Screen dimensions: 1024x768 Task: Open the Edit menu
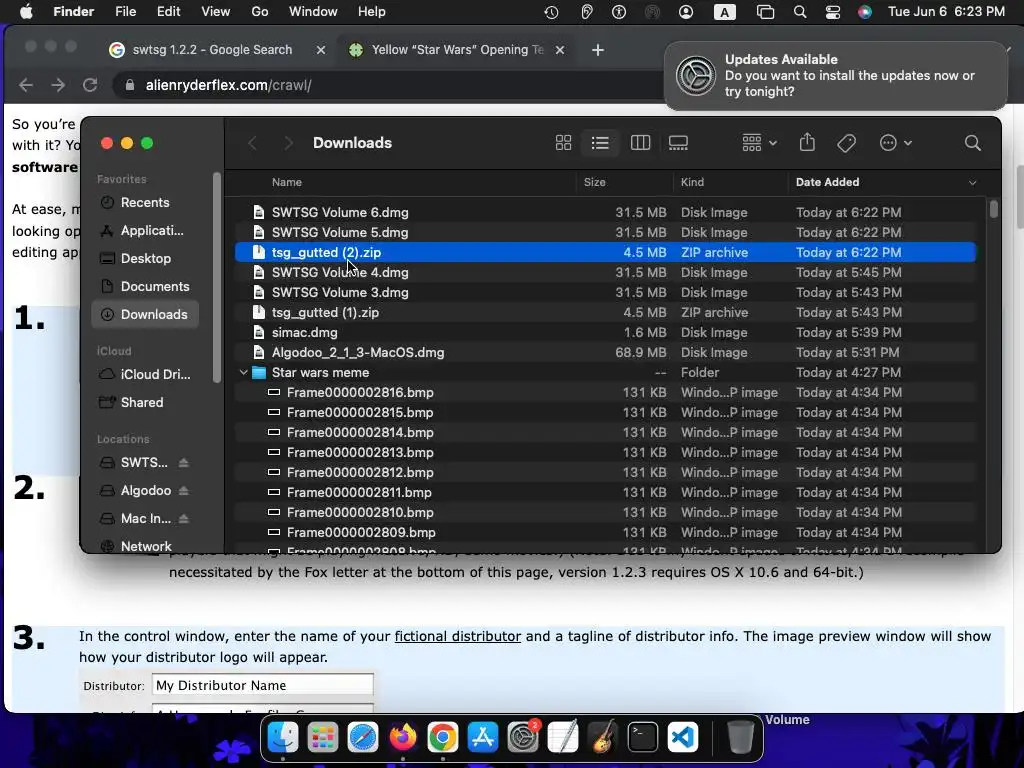tap(168, 12)
